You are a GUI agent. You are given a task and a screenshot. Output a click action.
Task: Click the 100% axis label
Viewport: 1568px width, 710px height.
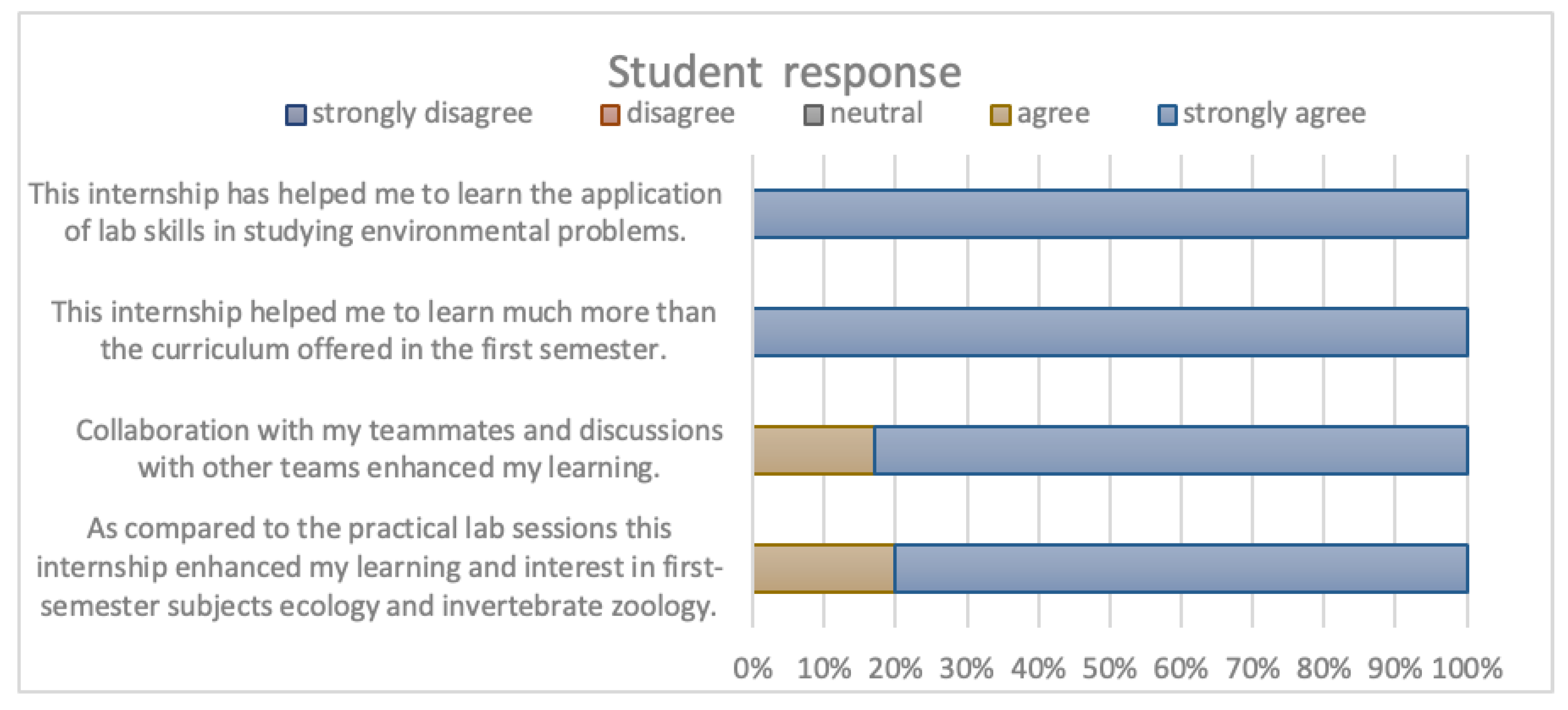point(1467,668)
